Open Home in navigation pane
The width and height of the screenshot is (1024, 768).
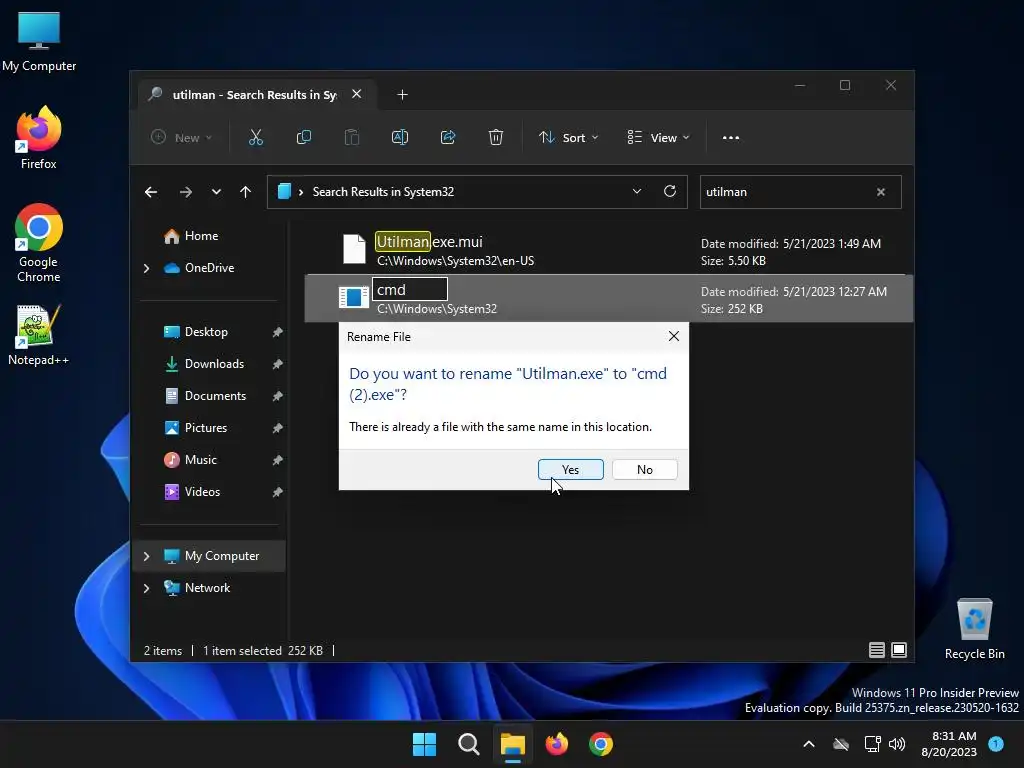click(x=191, y=236)
